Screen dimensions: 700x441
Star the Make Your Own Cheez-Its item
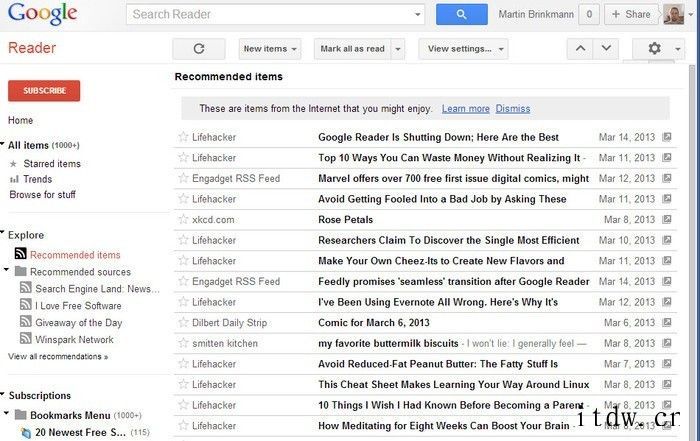click(x=183, y=260)
